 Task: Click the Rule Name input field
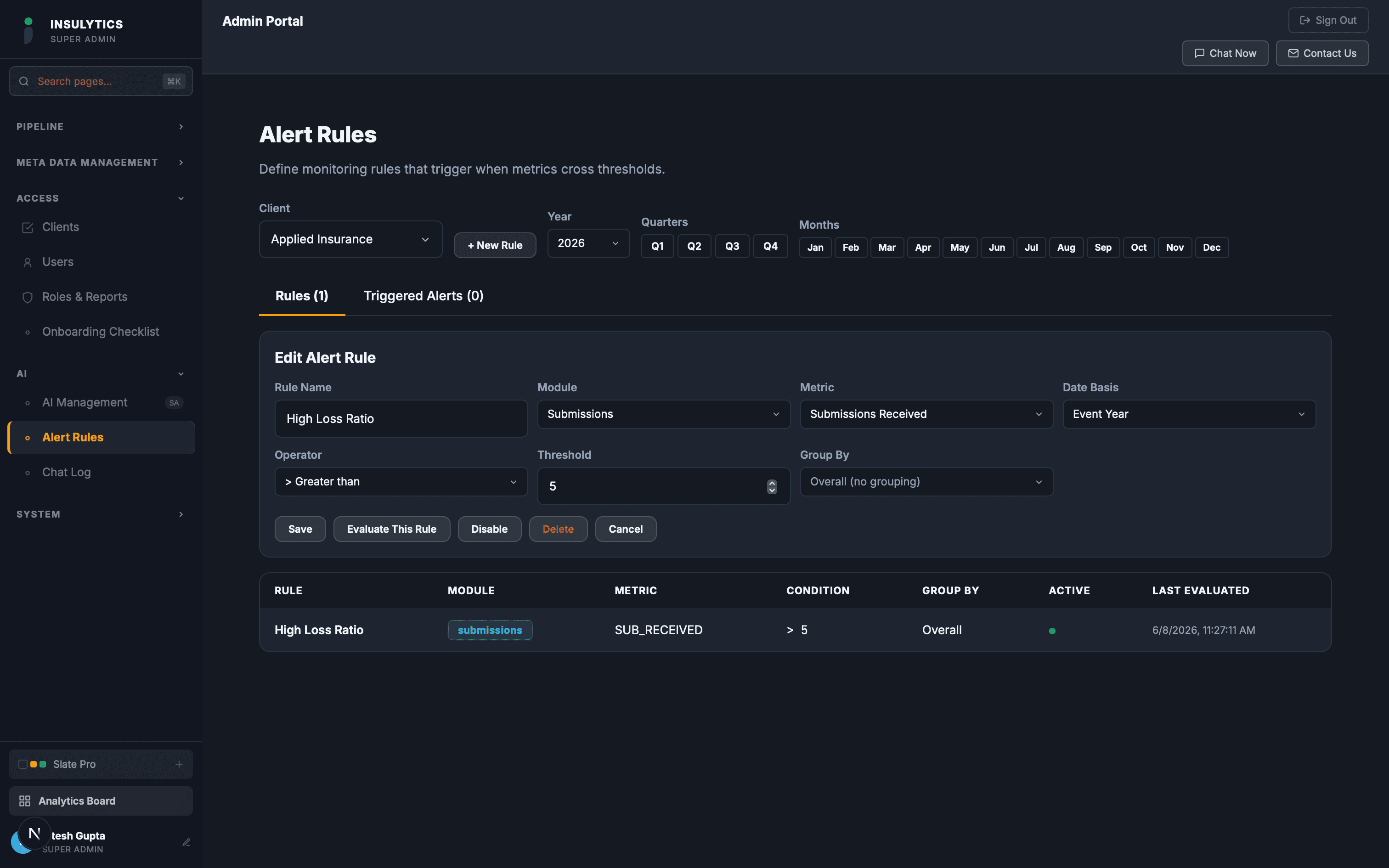point(401,419)
